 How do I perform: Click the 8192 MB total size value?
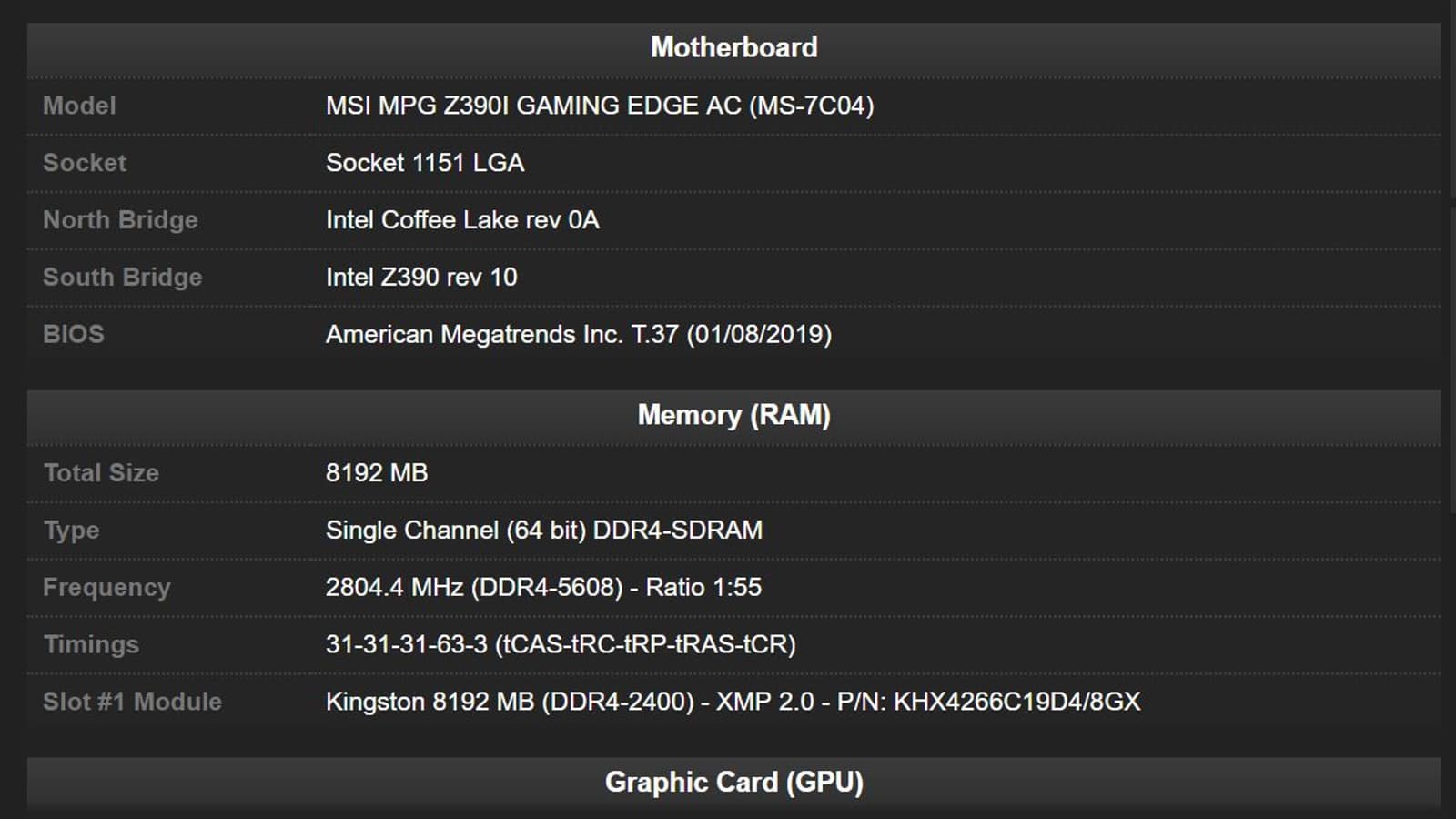pos(376,473)
